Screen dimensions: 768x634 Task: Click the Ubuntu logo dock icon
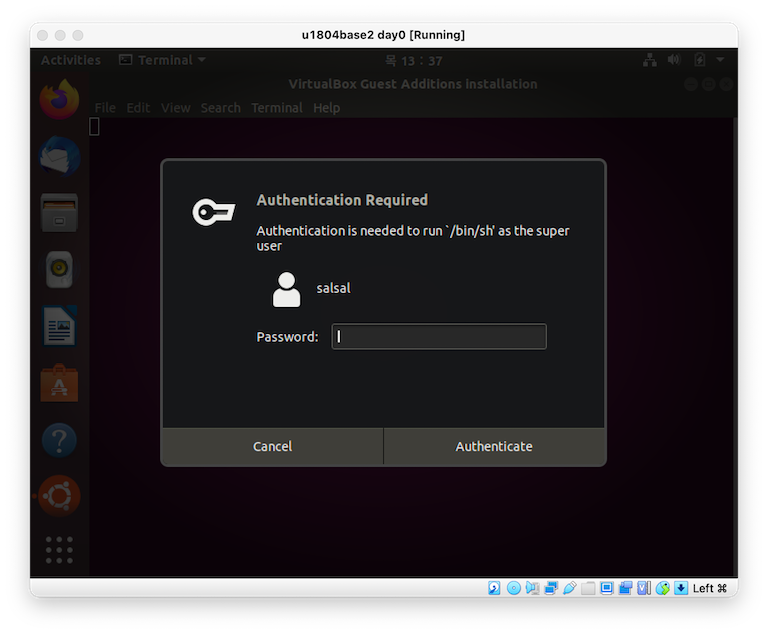pyautogui.click(x=59, y=496)
